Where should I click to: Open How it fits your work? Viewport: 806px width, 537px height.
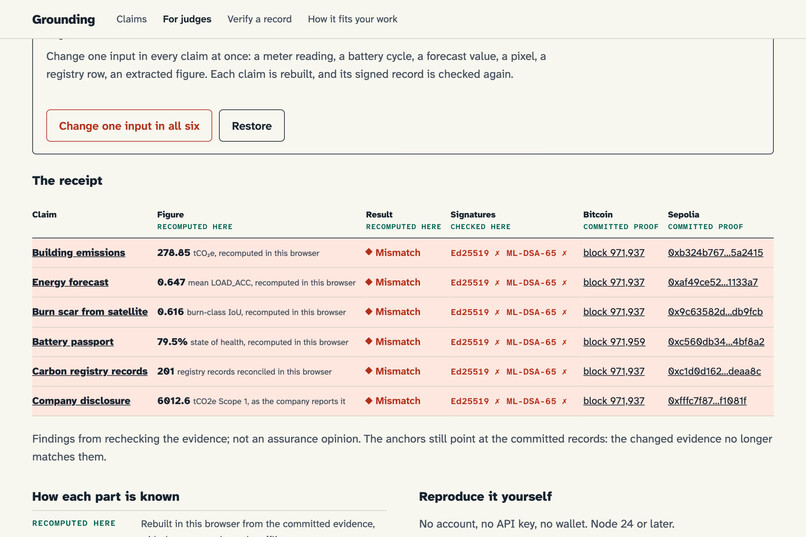[353, 19]
